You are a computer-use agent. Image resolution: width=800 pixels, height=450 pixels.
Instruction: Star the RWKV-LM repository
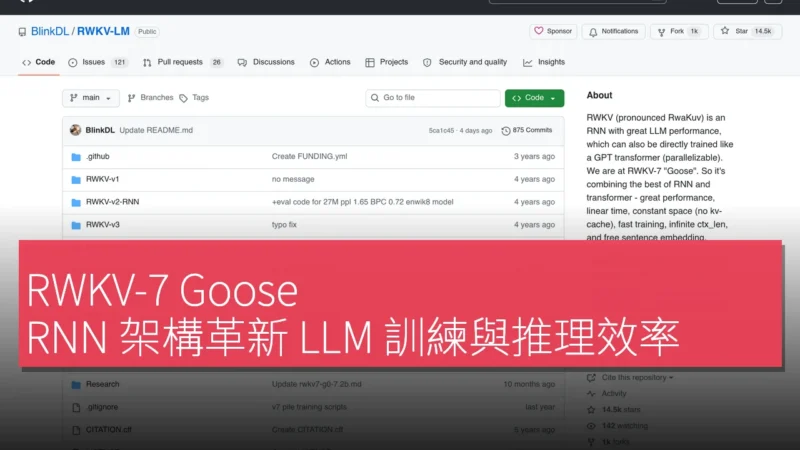pos(747,31)
